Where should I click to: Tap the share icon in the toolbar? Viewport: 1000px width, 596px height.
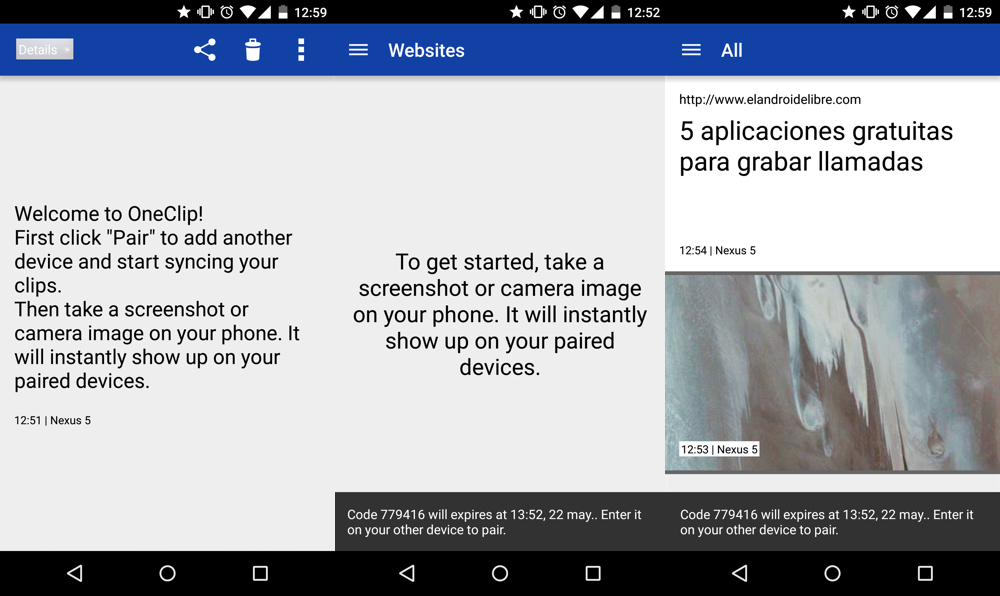coord(205,50)
